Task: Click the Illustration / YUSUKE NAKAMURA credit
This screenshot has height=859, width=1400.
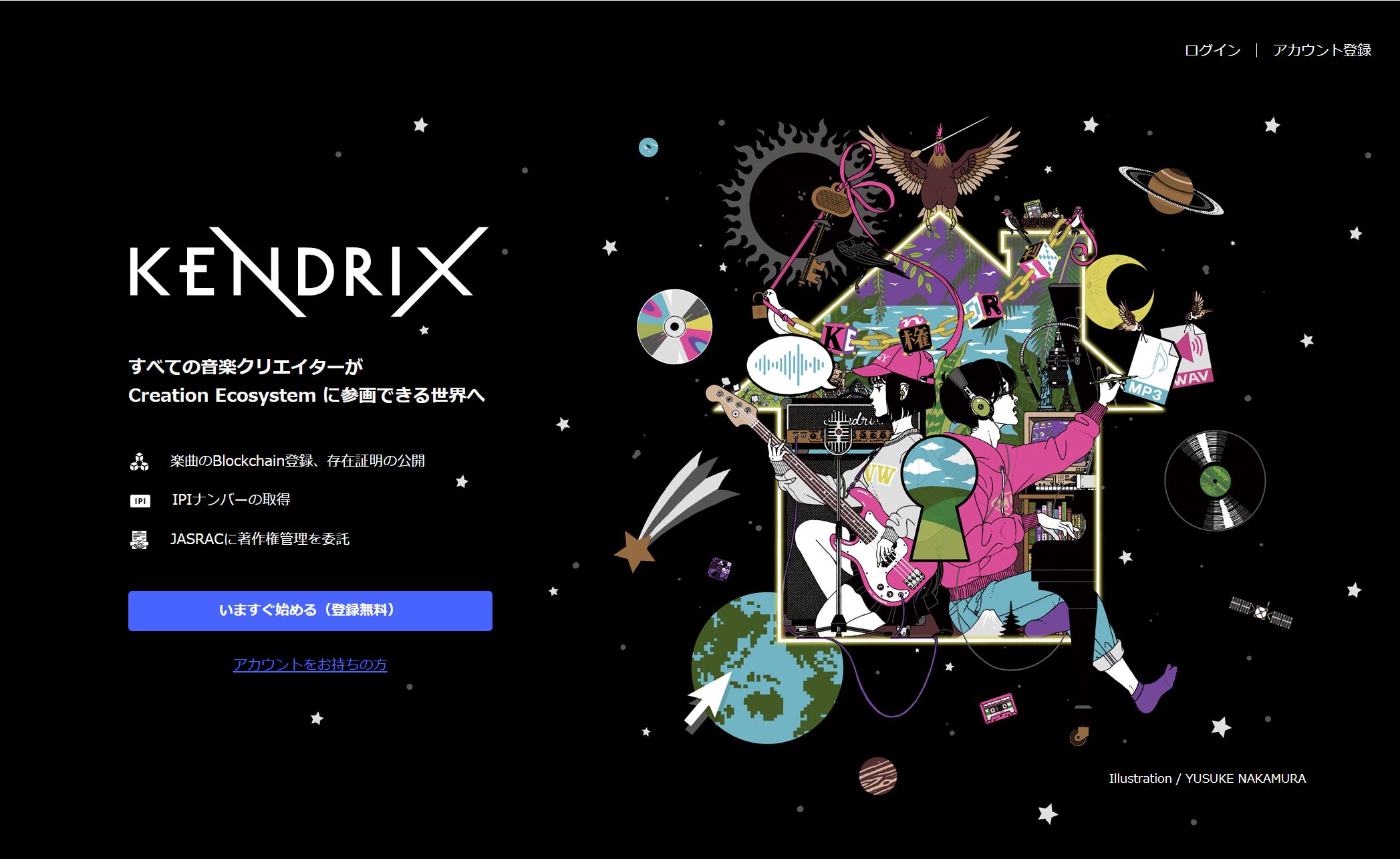Action: 1208,778
